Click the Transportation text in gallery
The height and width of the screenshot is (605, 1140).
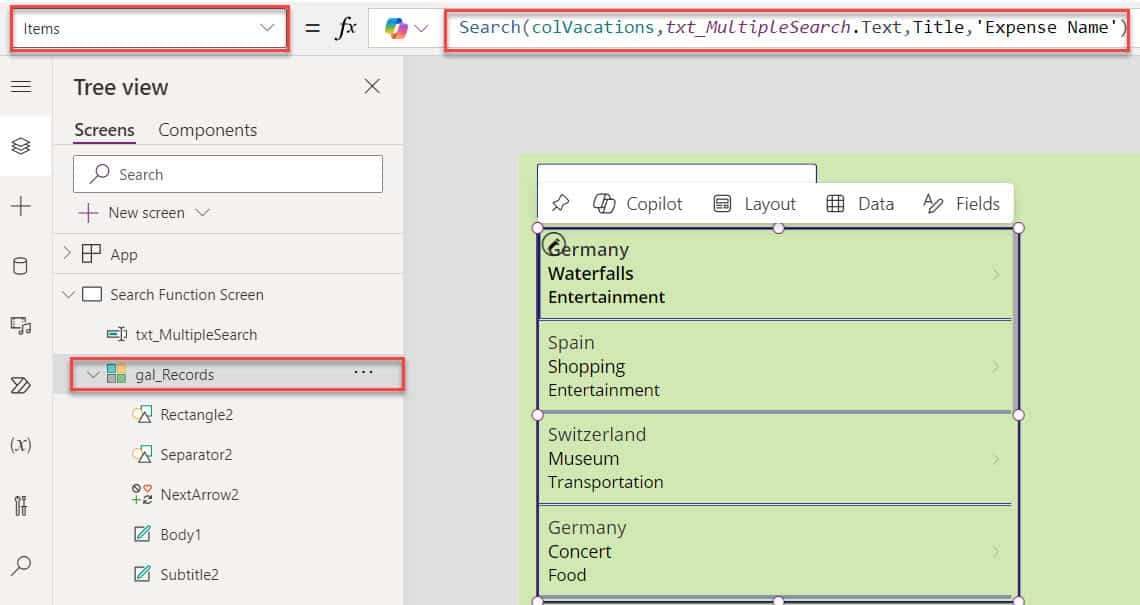606,482
